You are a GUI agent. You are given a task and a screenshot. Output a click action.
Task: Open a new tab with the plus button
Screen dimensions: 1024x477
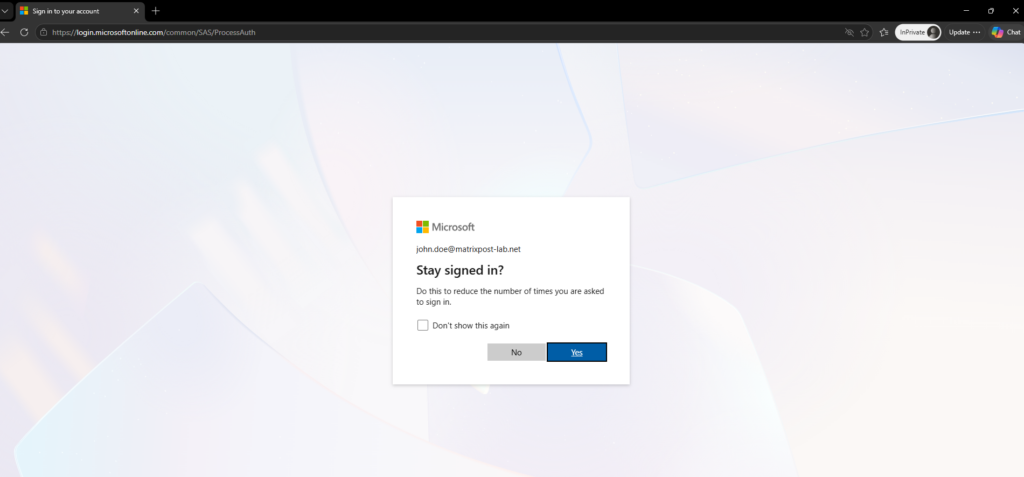tap(155, 11)
